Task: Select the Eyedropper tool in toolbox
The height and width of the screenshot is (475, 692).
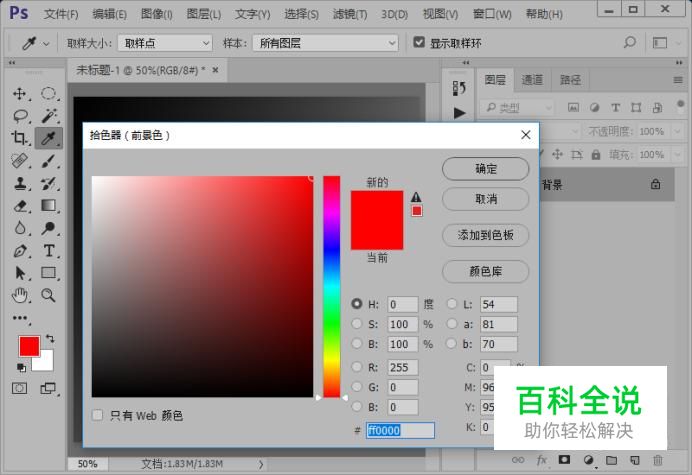Action: [49, 138]
